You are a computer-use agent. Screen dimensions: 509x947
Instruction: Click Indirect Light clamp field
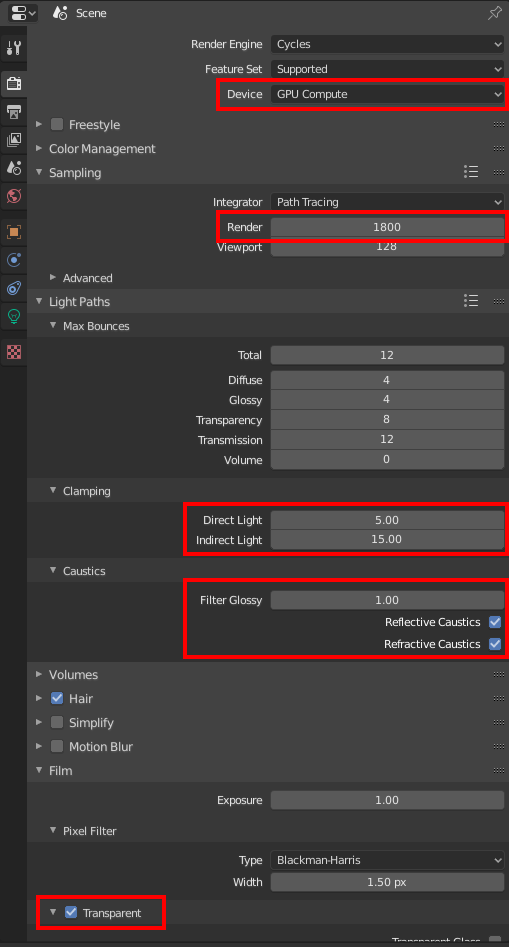click(387, 539)
